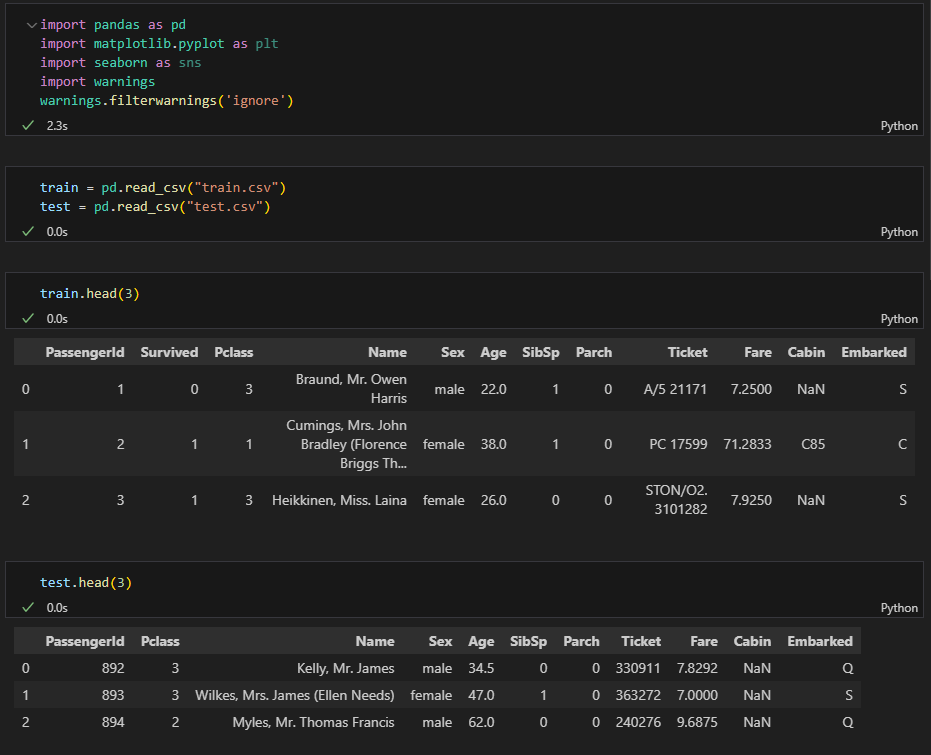
Task: Click the fare value 7.2500
Action: [751, 389]
